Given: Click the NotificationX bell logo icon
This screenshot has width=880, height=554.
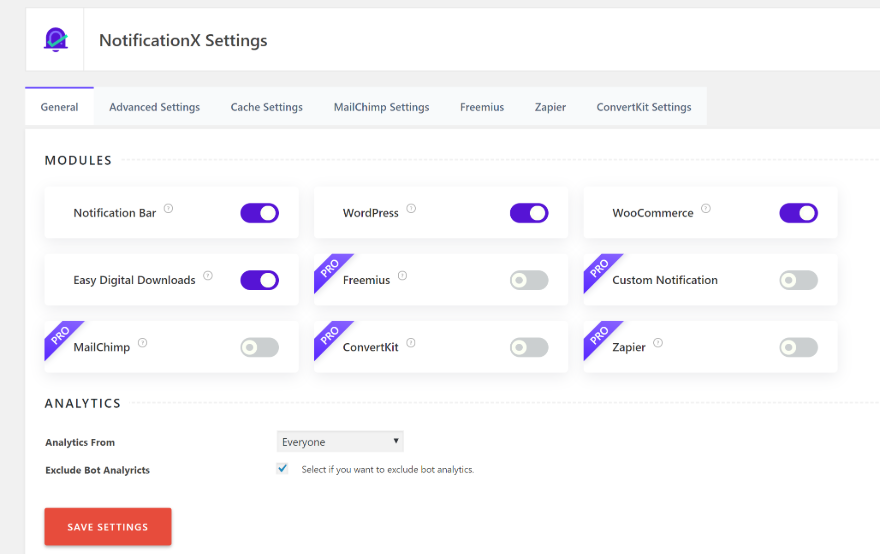Looking at the screenshot, I should (x=56, y=40).
